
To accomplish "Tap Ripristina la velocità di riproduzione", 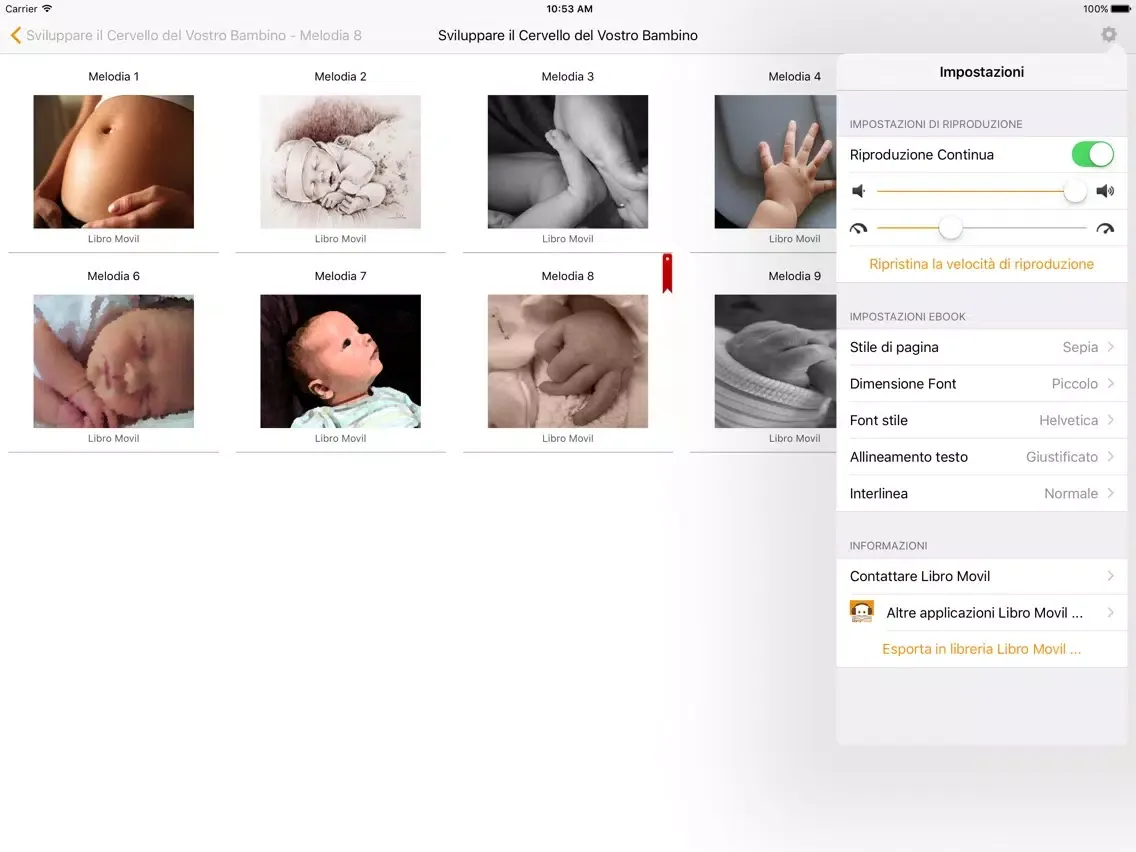I will pyautogui.click(x=982, y=264).
